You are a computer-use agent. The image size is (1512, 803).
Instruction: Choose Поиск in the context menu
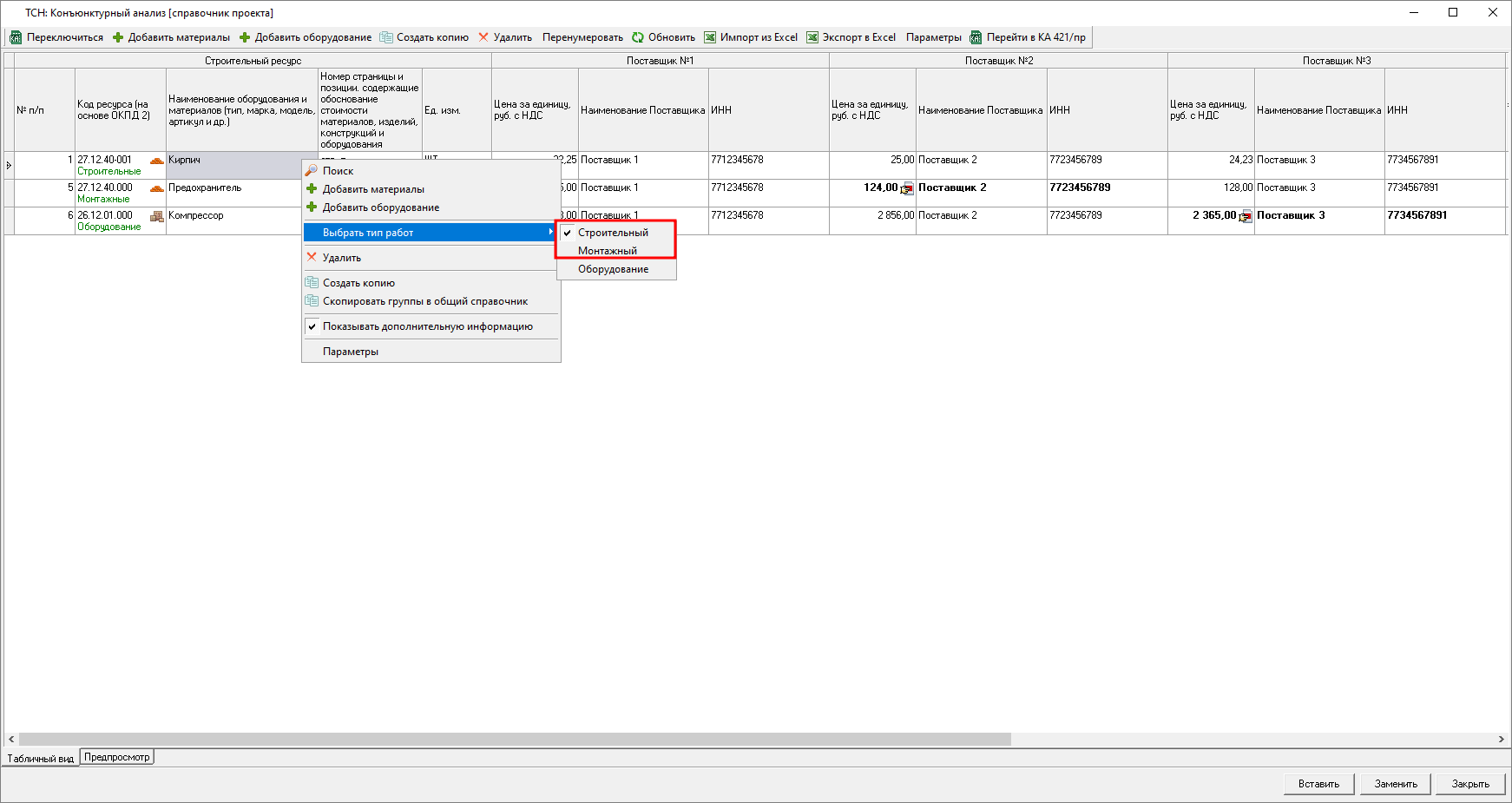[338, 171]
